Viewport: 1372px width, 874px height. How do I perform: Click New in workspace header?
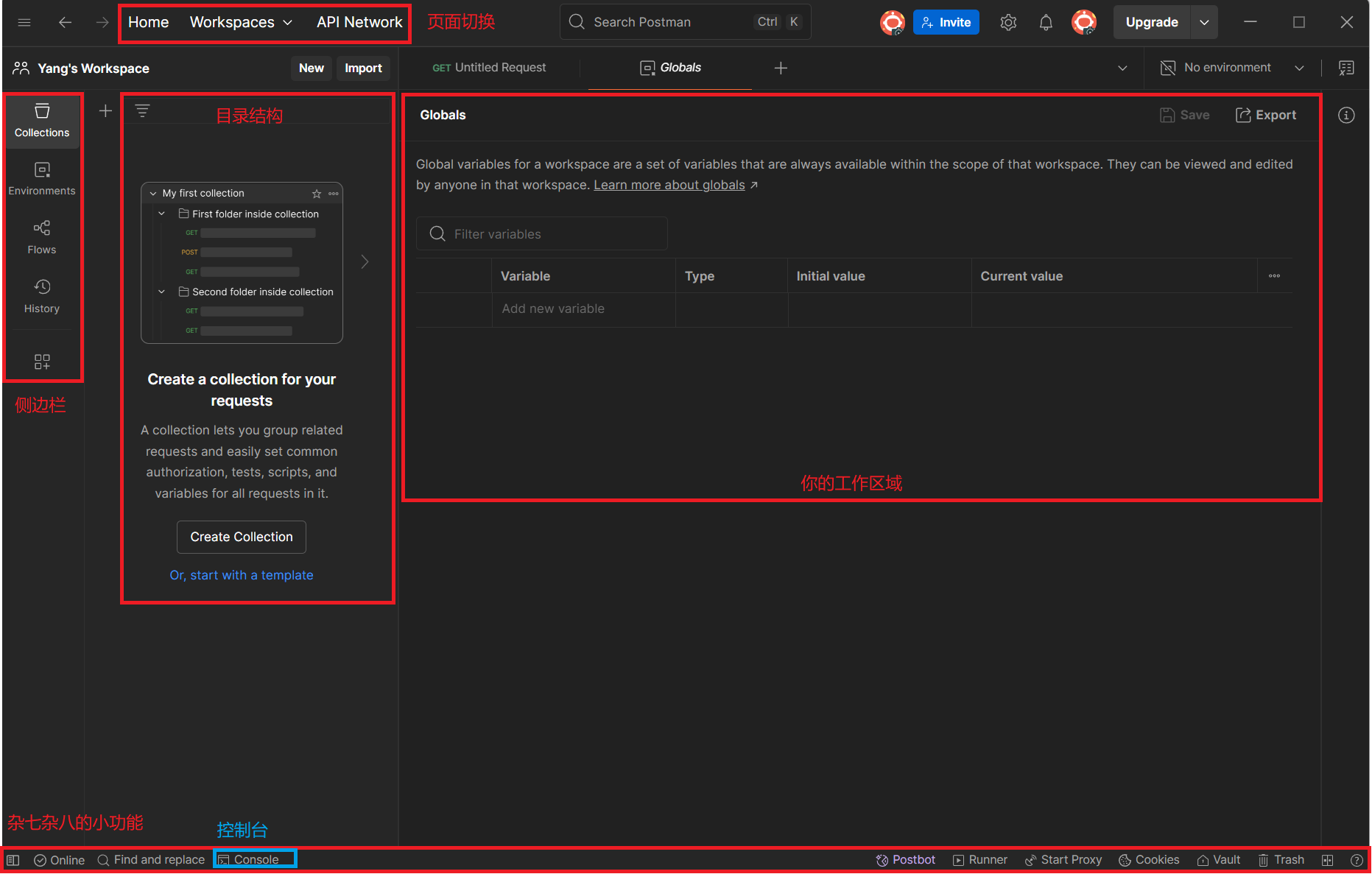pyautogui.click(x=312, y=68)
